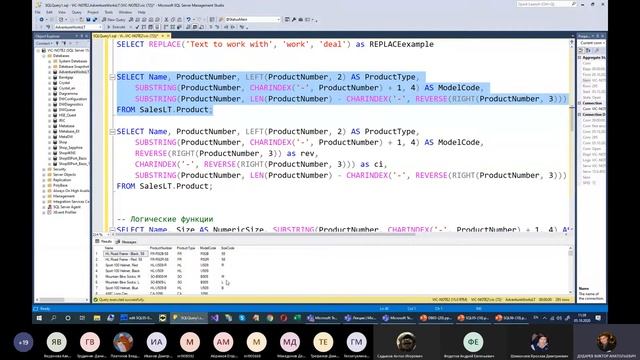The width and height of the screenshot is (640, 360).
Task: Open the Edit menu
Action: click(49, 12)
